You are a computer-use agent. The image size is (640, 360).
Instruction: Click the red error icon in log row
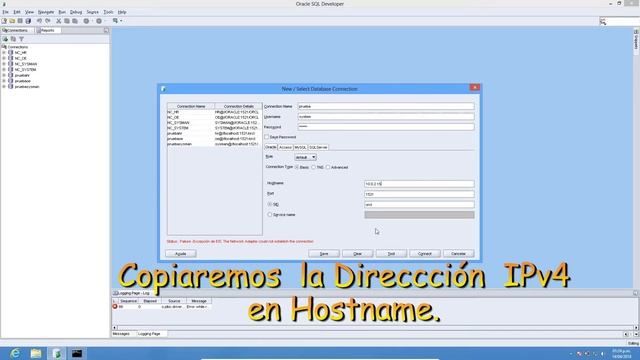[x=115, y=306]
